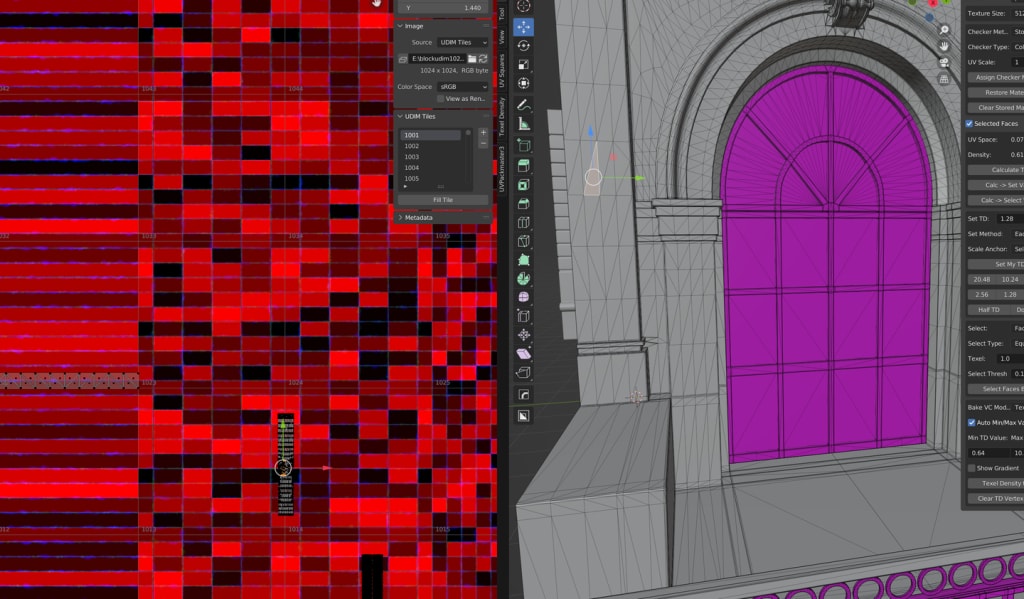Open the View sidebar tab
The width and height of the screenshot is (1024, 599).
pyautogui.click(x=502, y=37)
